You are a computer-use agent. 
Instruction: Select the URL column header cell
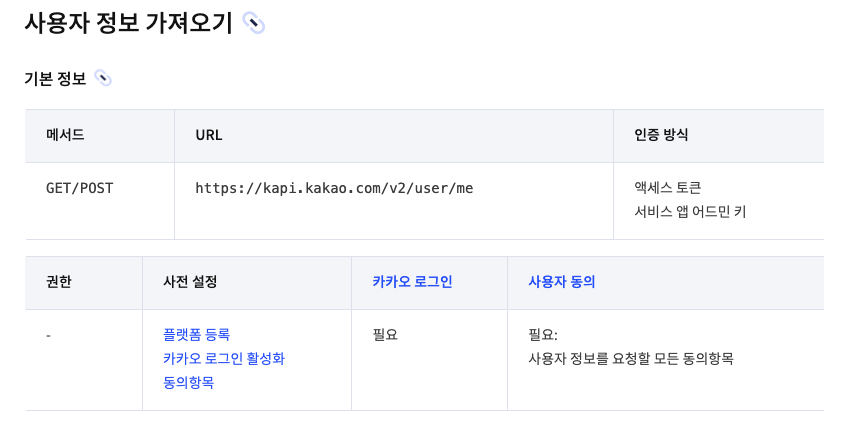394,136
